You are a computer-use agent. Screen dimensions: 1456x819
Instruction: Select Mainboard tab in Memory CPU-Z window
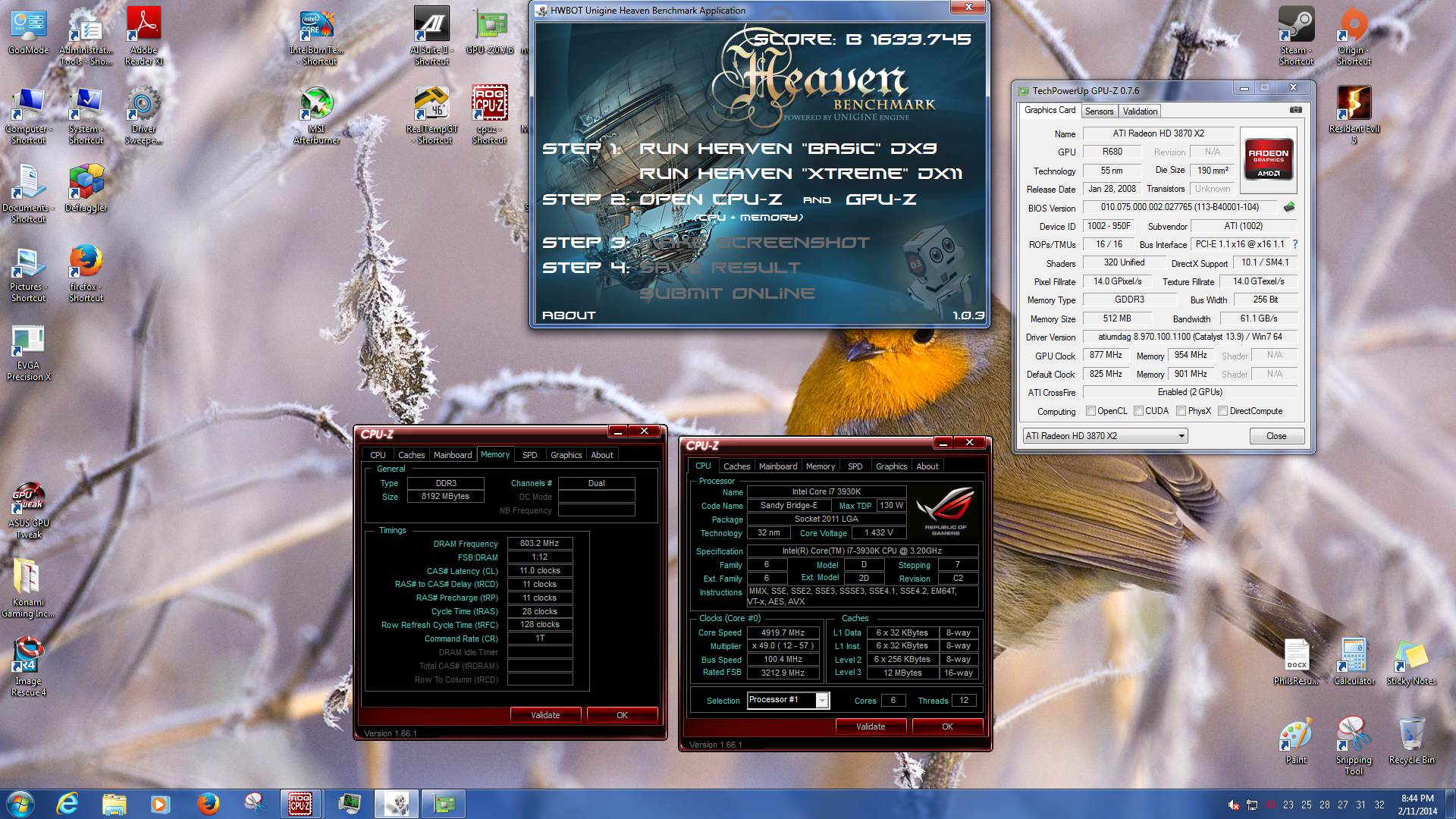tap(453, 455)
